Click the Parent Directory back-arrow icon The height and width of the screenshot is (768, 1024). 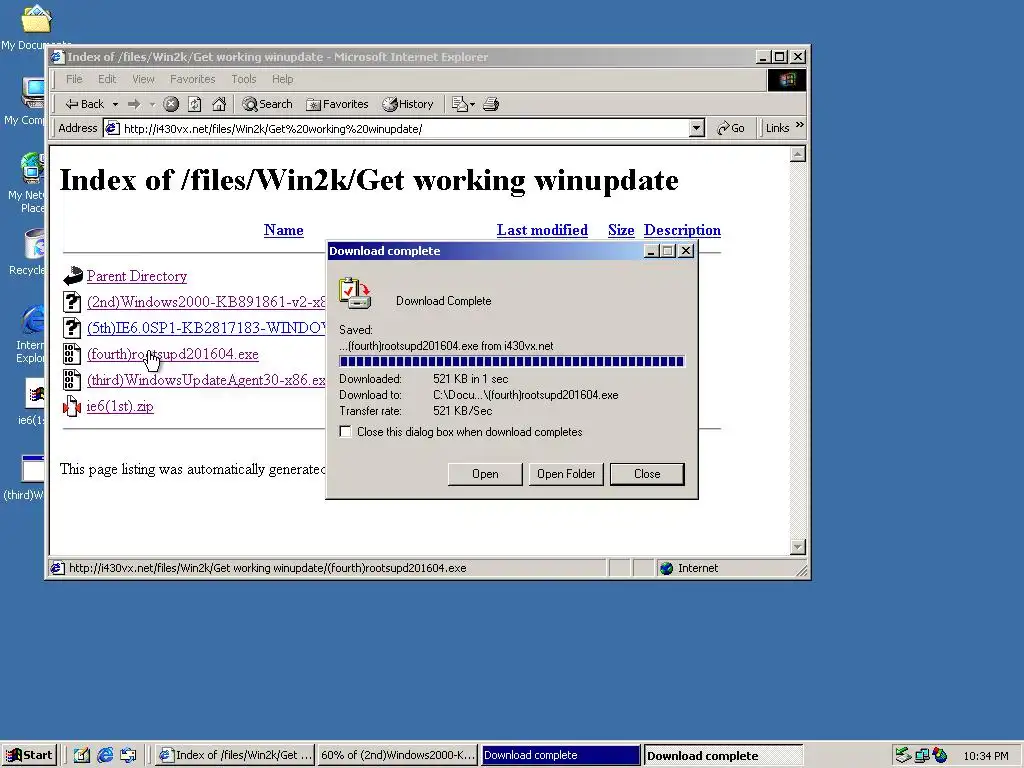coord(72,276)
